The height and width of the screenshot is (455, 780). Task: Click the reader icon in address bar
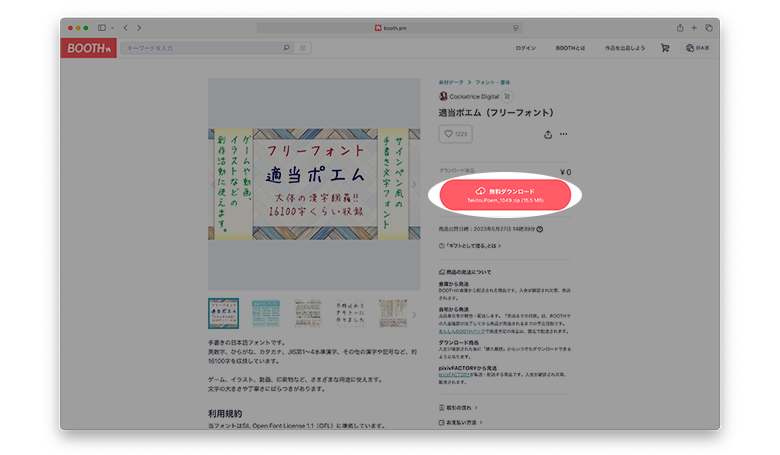(516, 28)
